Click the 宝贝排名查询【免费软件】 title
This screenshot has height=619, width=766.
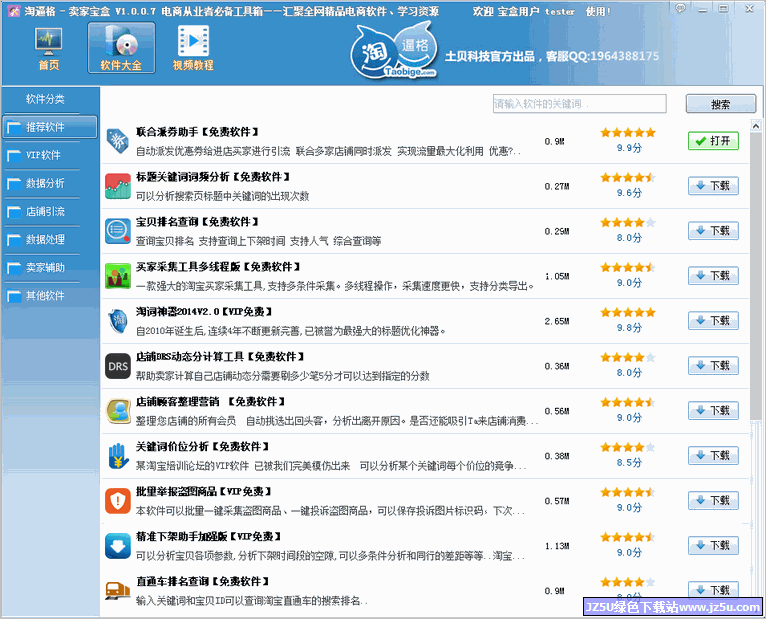197,222
